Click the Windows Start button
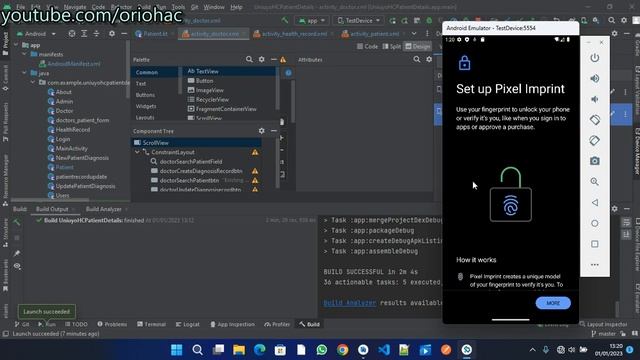 [176, 350]
